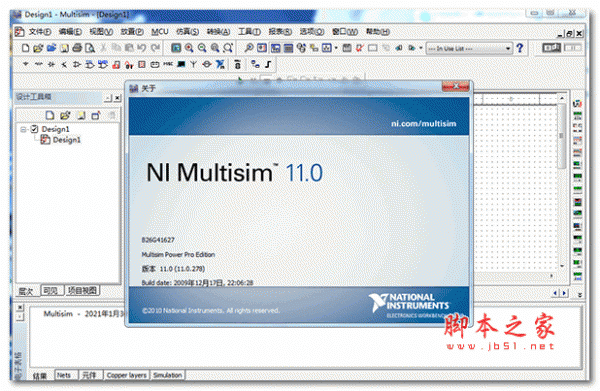Open the 编辑(E) Edit menu

pyautogui.click(x=70, y=32)
